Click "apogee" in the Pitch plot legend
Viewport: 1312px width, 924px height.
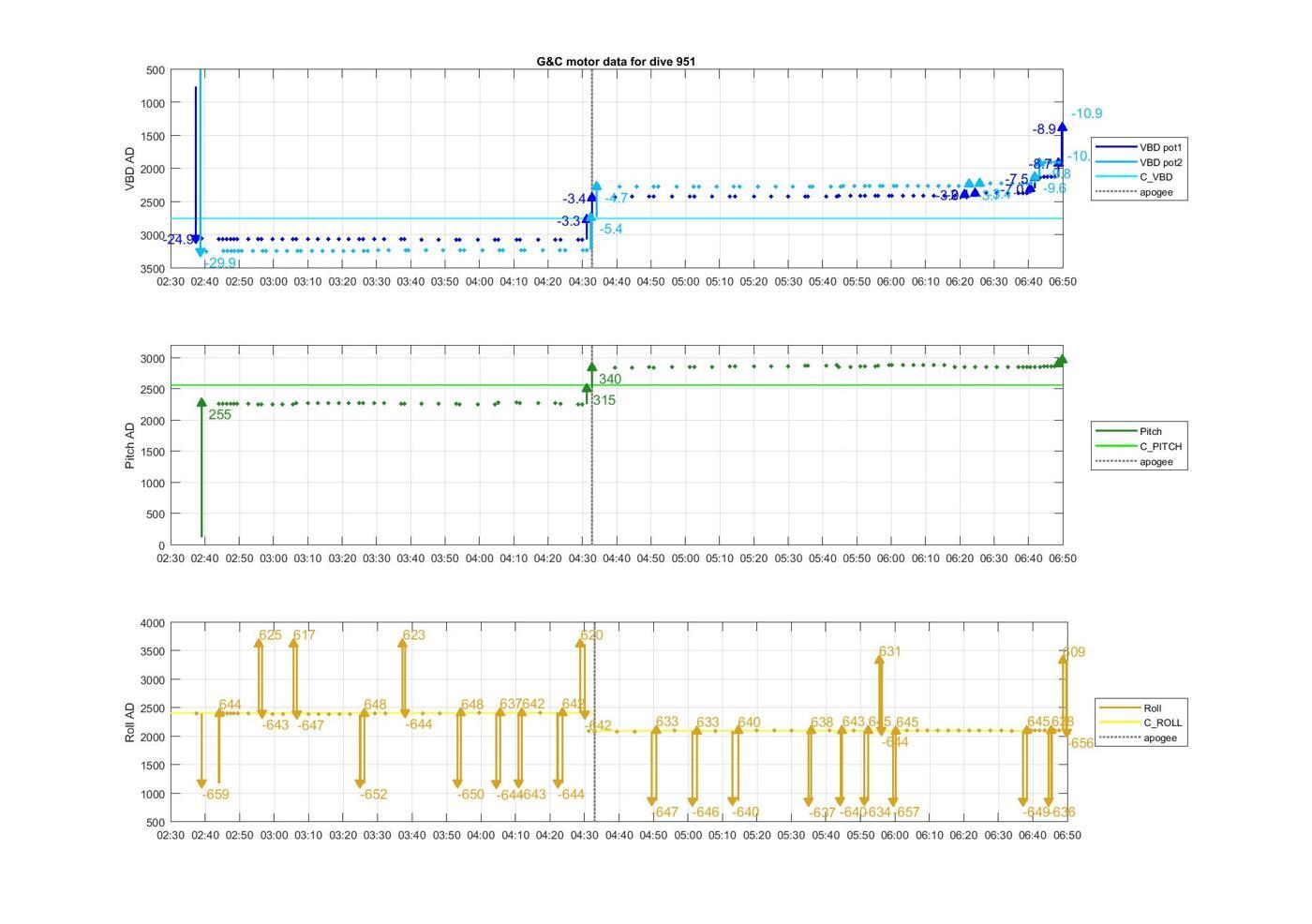pos(1155,461)
